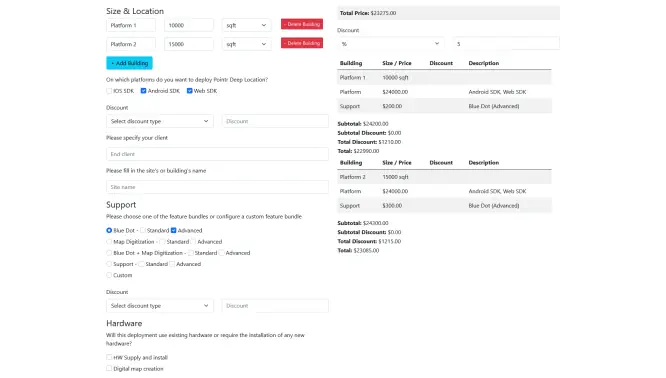This screenshot has height=378, width=666.
Task: Open the total discount % type dropdown
Action: pos(390,44)
